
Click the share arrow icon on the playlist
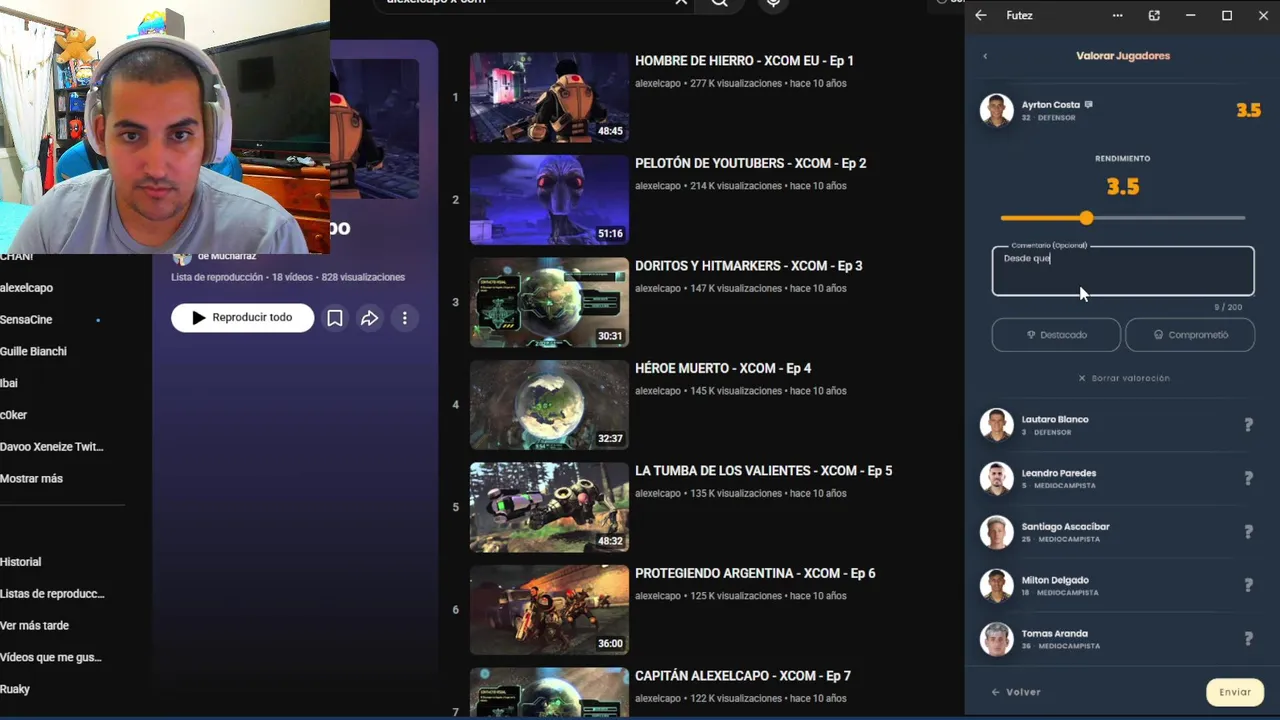click(x=369, y=318)
